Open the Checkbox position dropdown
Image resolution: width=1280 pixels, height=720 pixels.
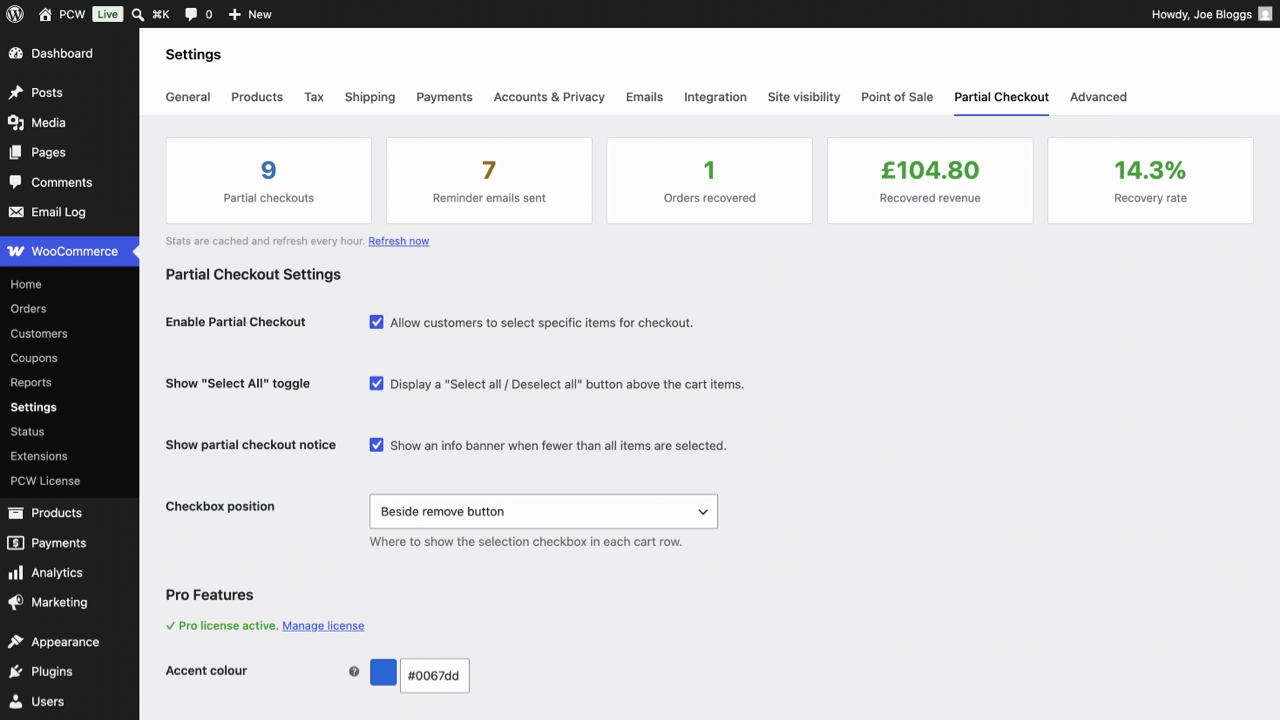coord(543,511)
